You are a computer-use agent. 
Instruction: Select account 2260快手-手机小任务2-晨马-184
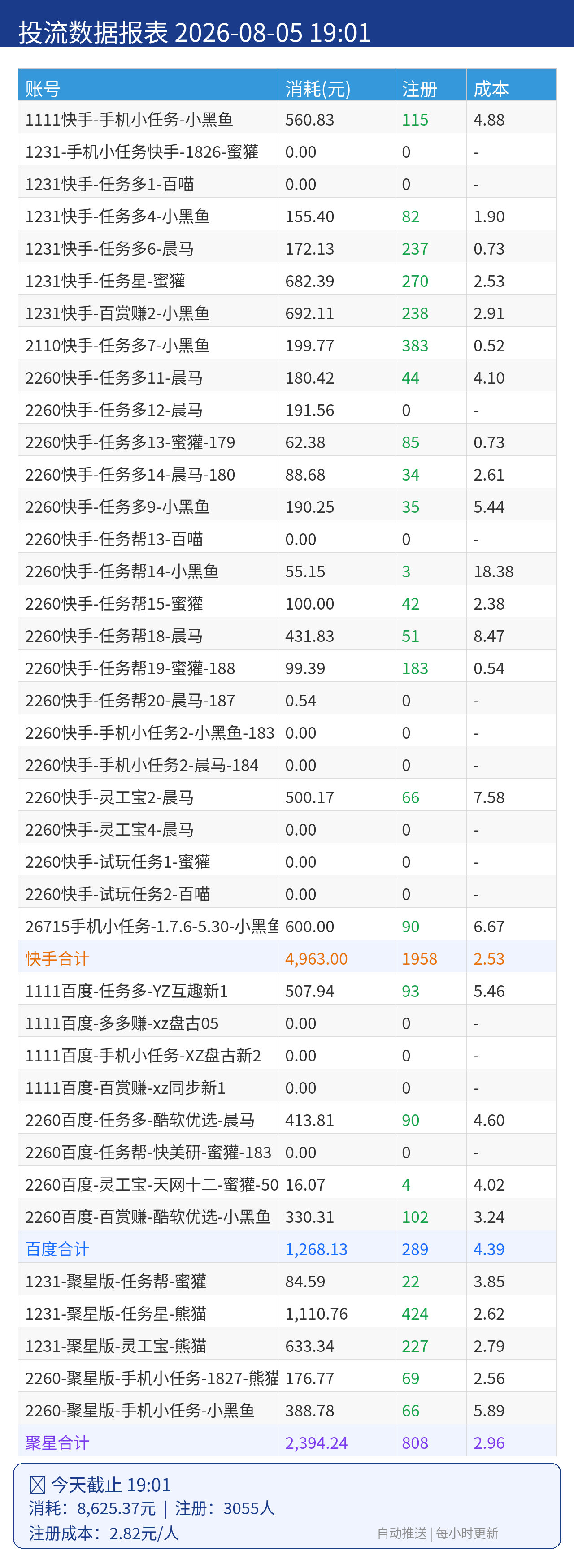[x=142, y=765]
